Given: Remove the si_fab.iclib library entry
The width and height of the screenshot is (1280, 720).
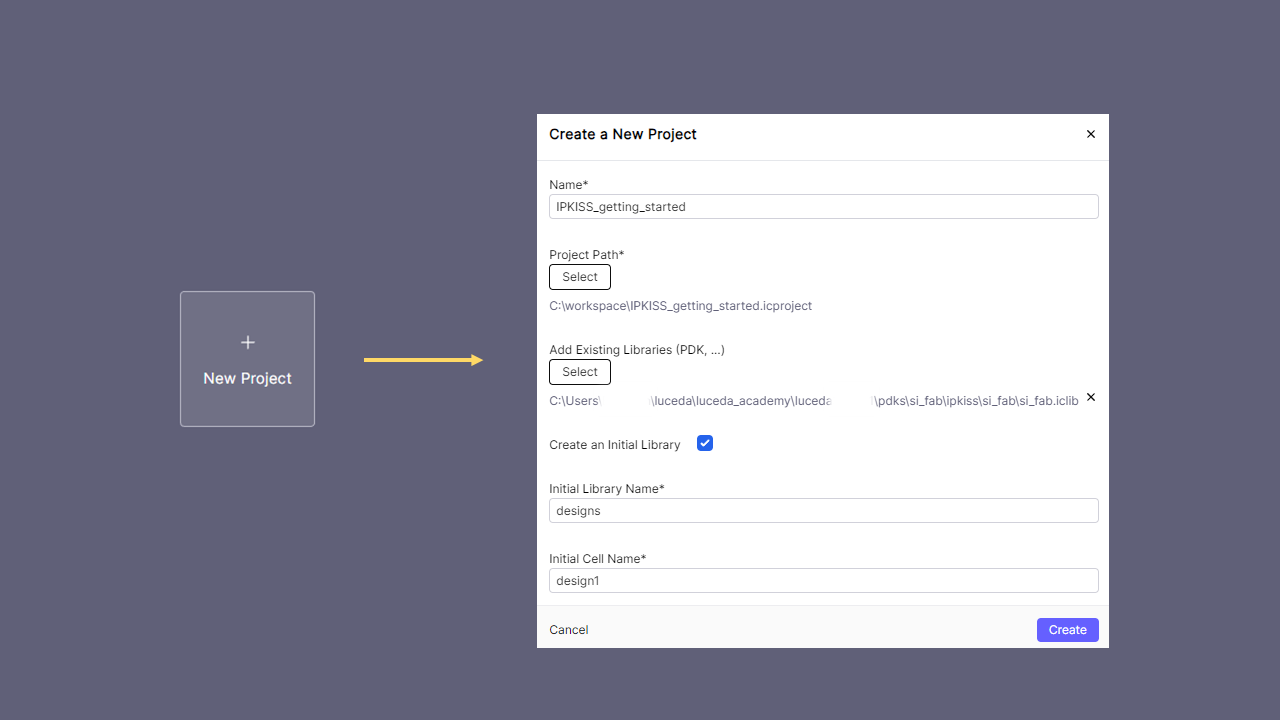Looking at the screenshot, I should pos(1090,397).
